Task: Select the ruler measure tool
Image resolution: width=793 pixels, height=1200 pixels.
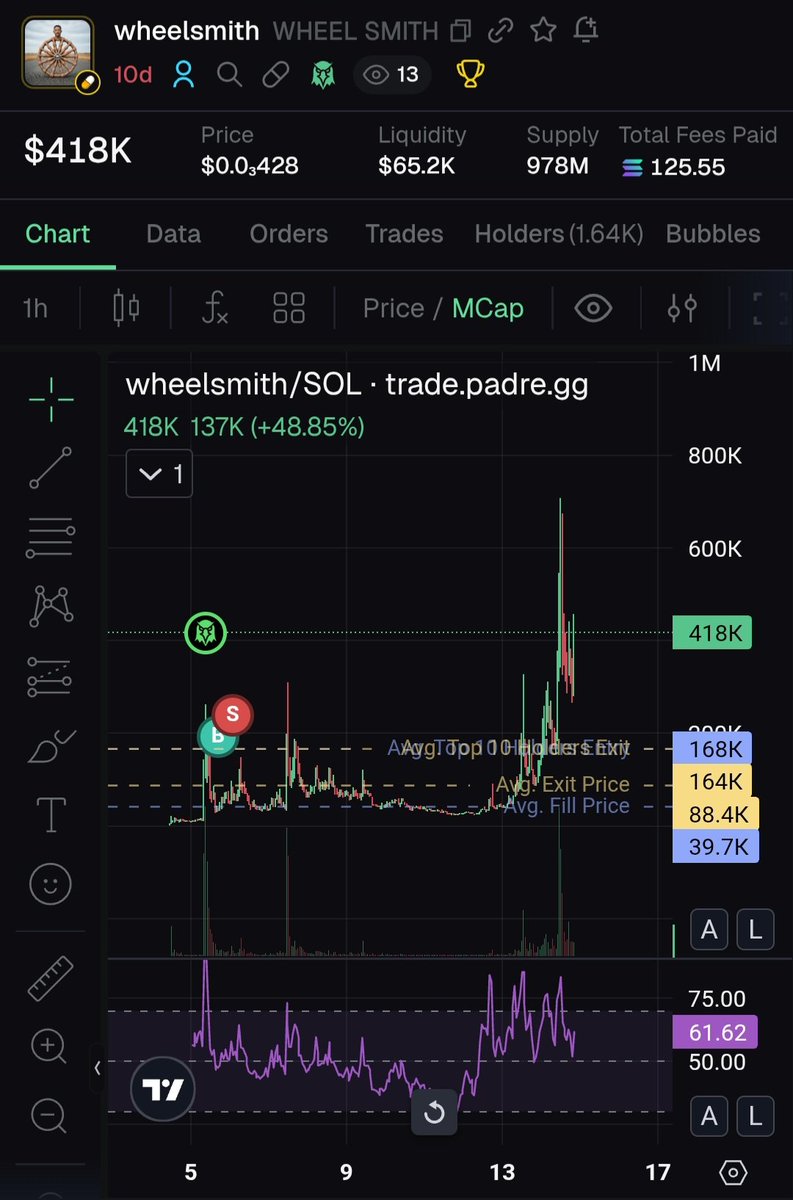Action: click(x=50, y=979)
